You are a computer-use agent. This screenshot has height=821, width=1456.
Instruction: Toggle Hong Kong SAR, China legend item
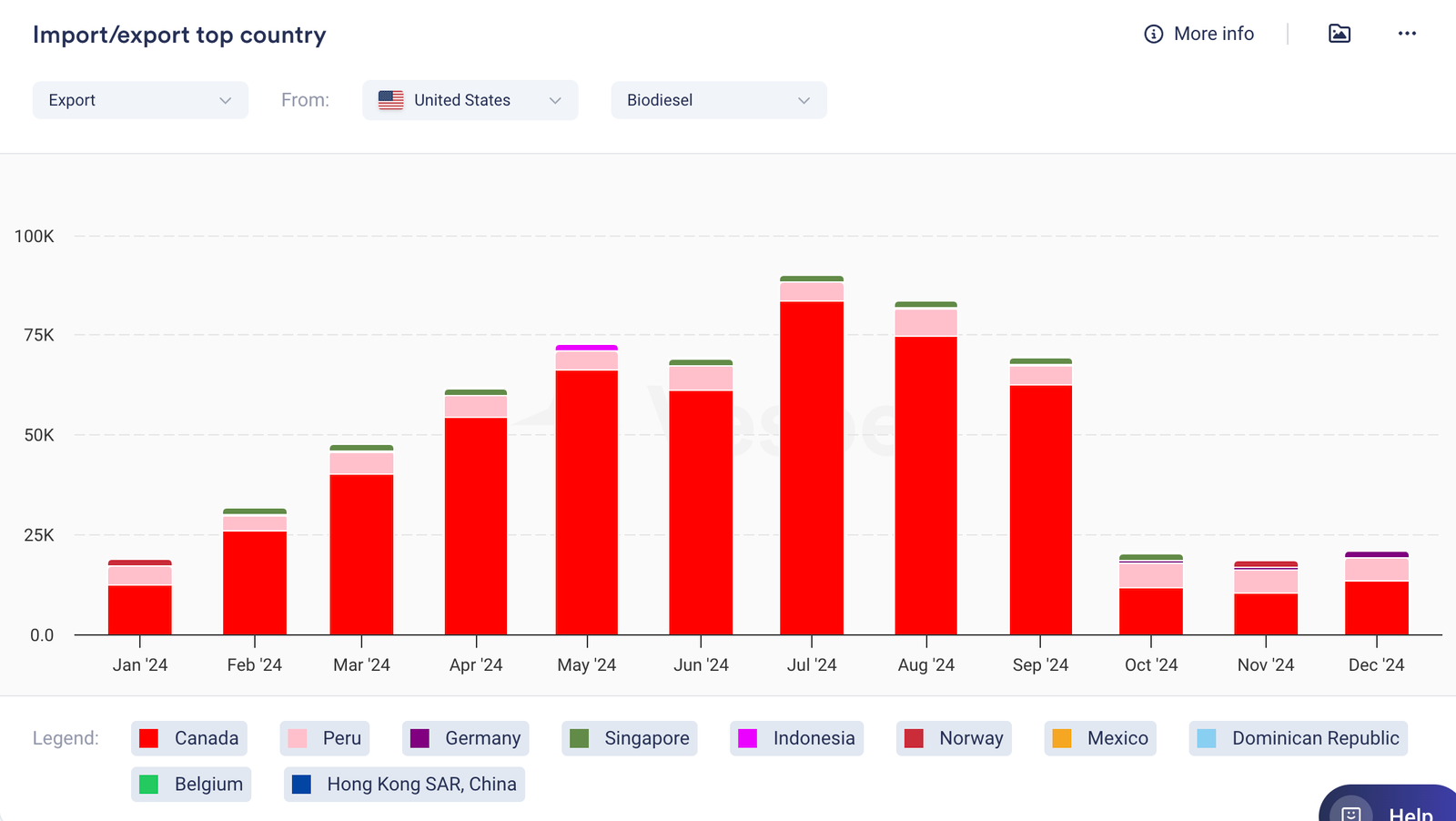(x=404, y=784)
